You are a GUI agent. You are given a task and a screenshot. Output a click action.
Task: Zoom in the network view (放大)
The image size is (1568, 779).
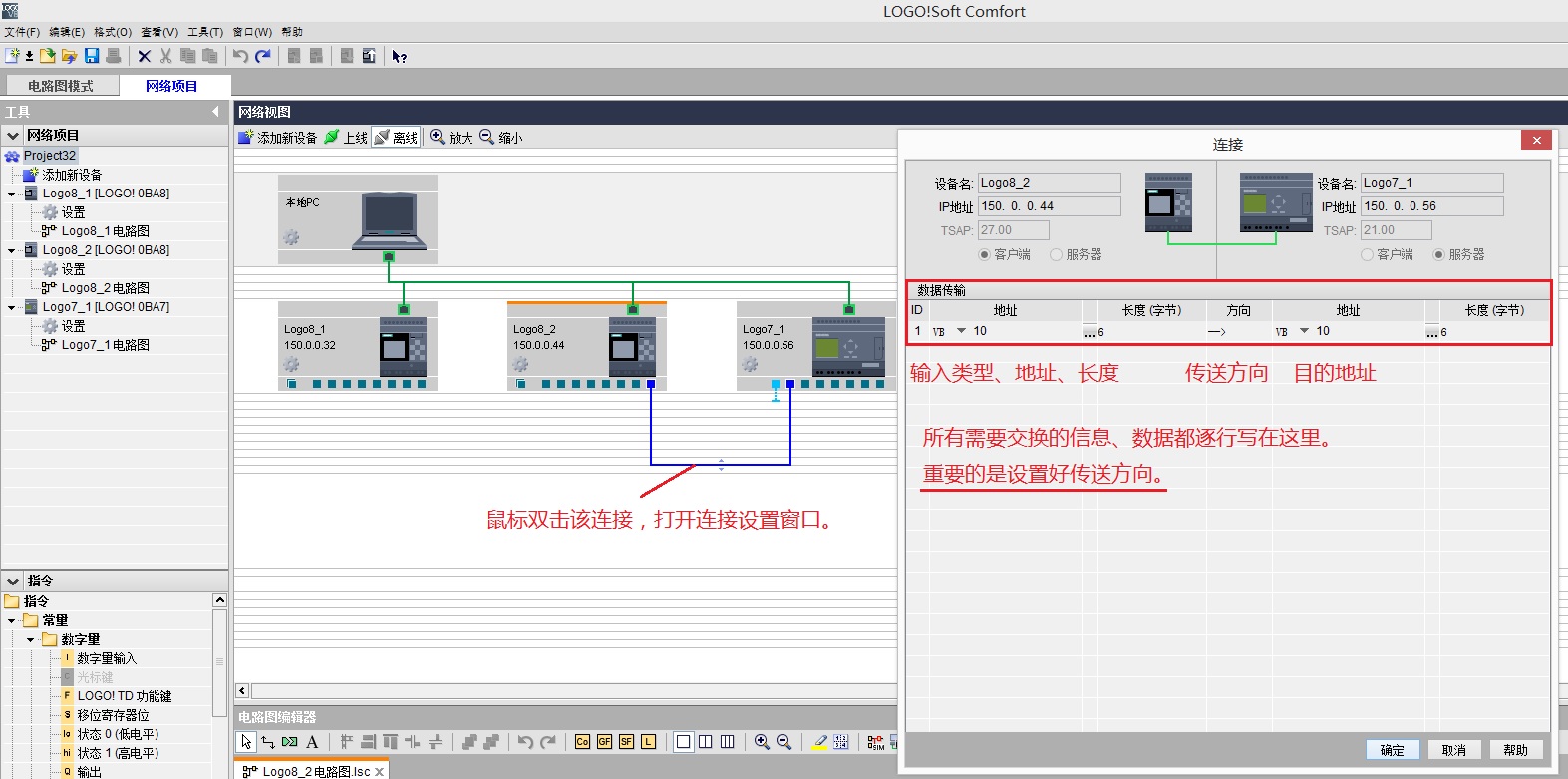[451, 138]
